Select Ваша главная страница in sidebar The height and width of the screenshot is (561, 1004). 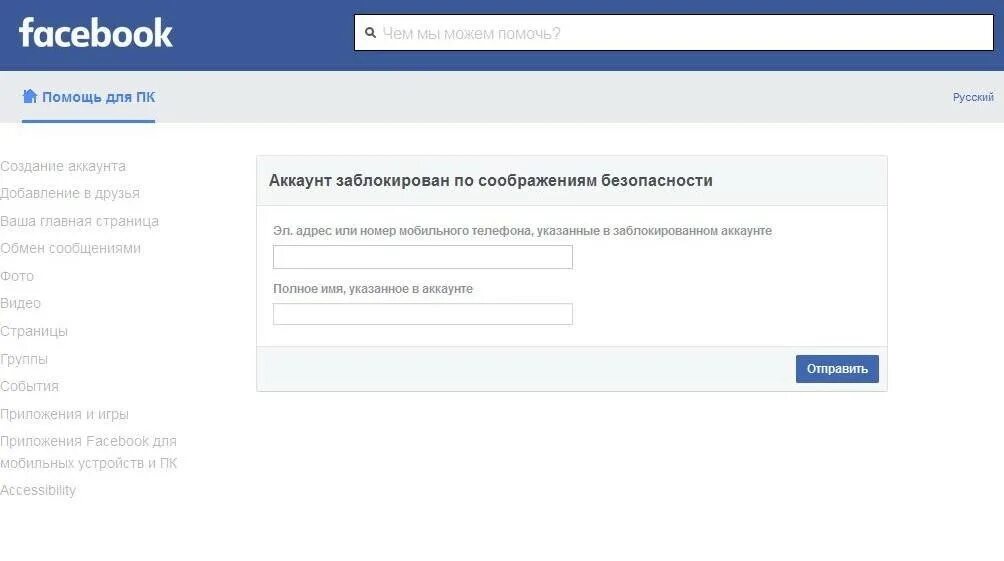tap(79, 221)
